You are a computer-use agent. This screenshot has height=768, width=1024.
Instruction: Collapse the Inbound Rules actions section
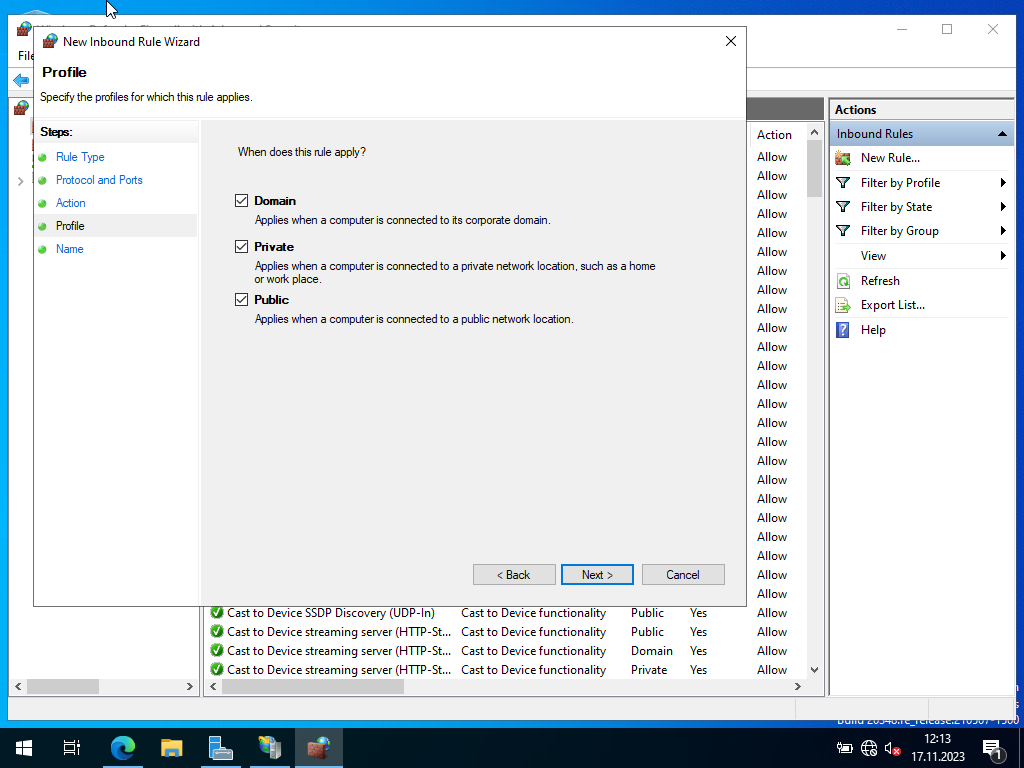tap(1002, 134)
